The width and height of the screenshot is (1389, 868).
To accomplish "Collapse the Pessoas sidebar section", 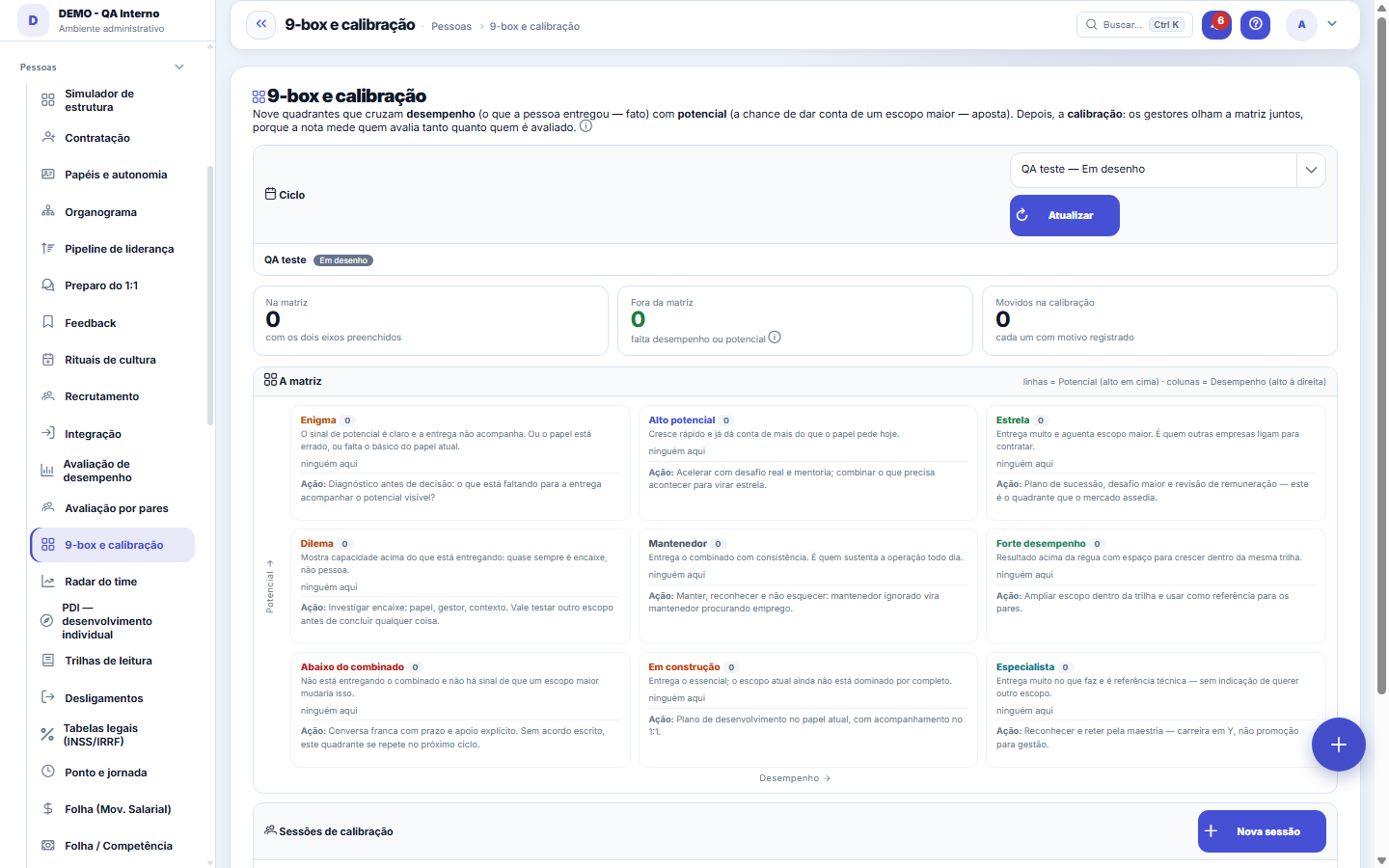I will pyautogui.click(x=178, y=68).
